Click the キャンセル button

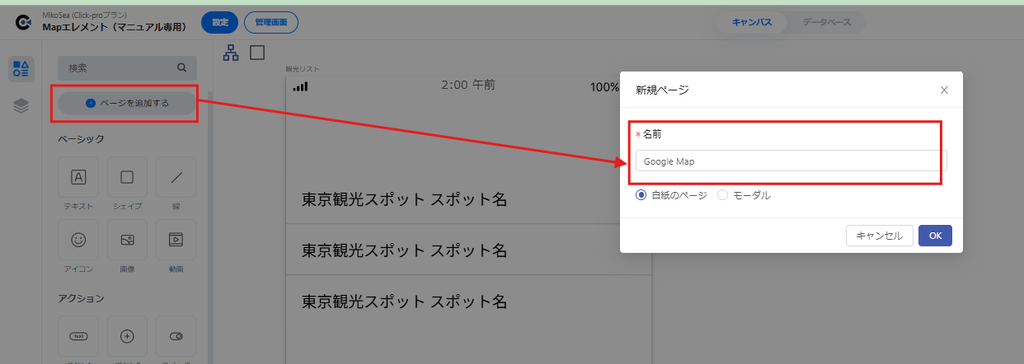(879, 236)
